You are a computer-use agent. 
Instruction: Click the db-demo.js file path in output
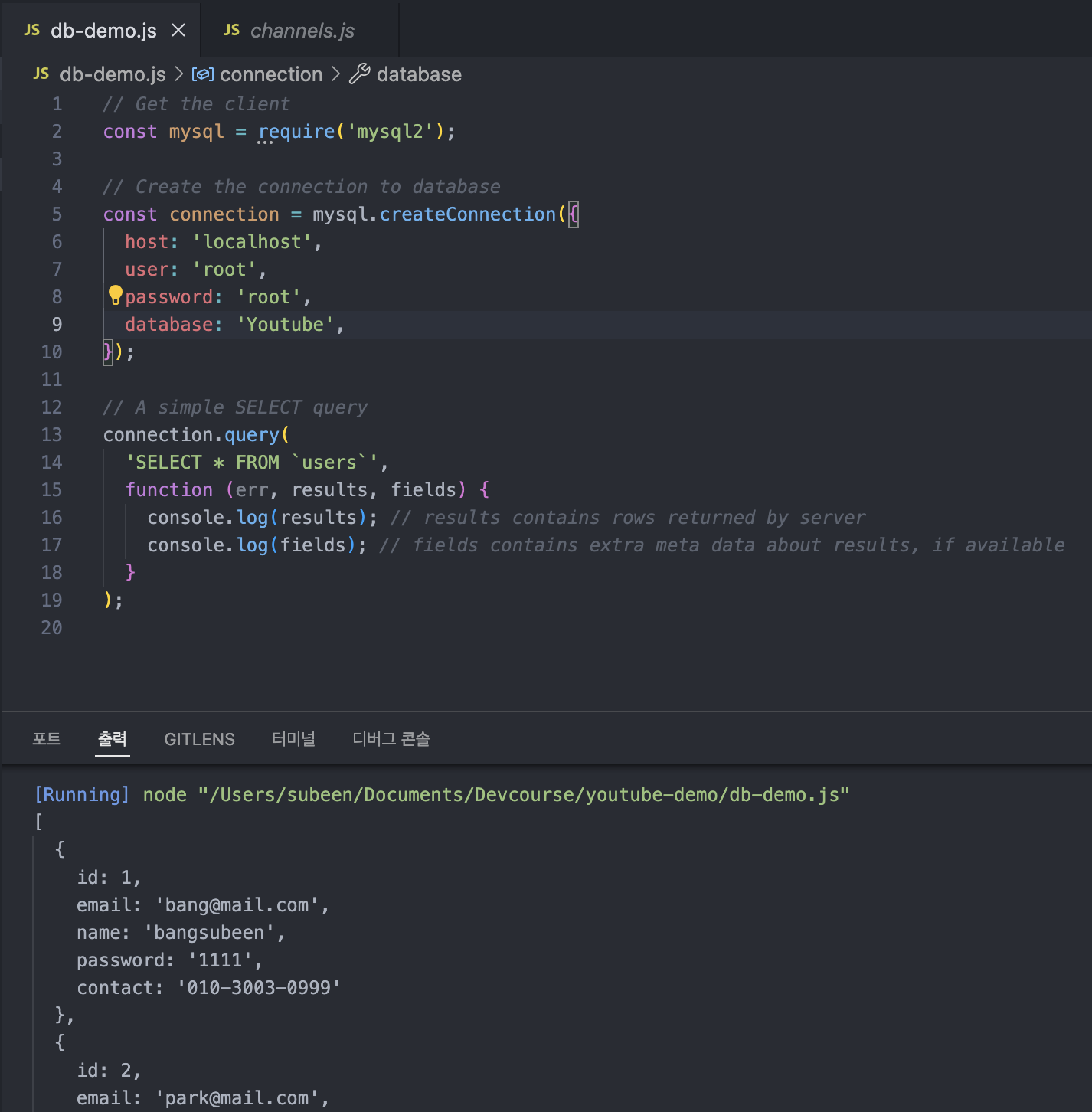pyautogui.click(x=524, y=794)
